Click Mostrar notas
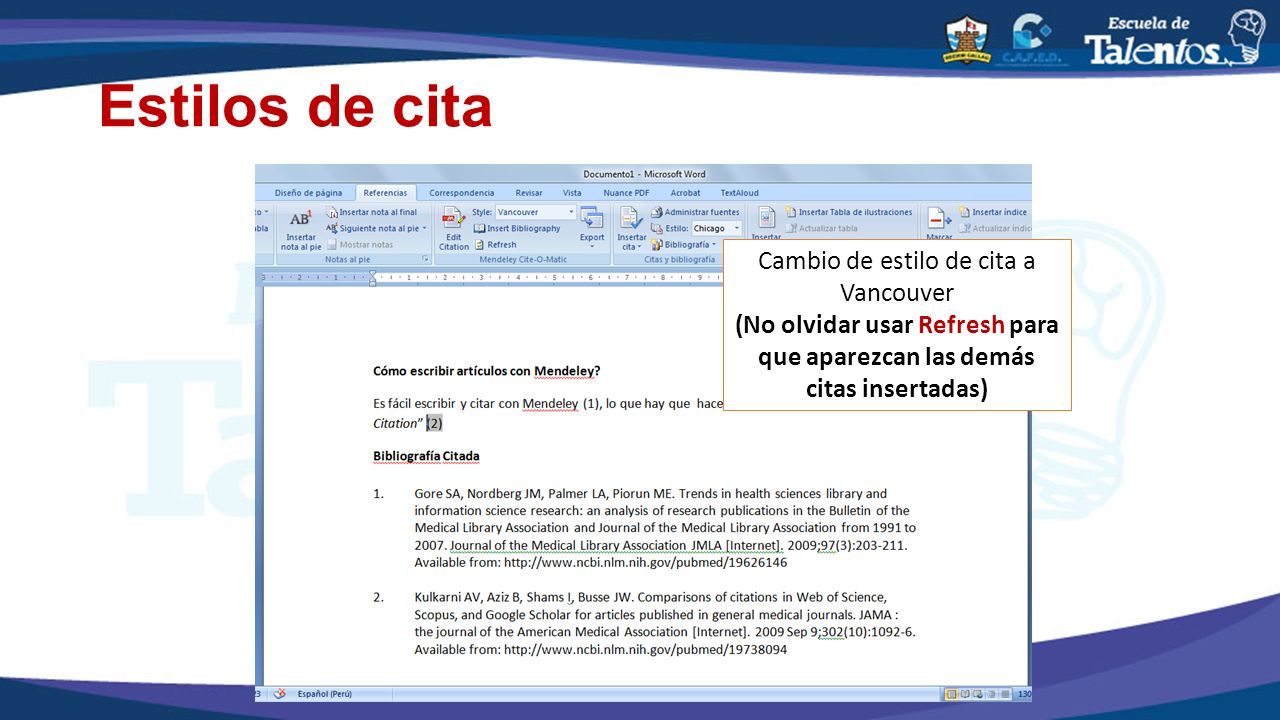This screenshot has height=720, width=1280. pos(360,244)
